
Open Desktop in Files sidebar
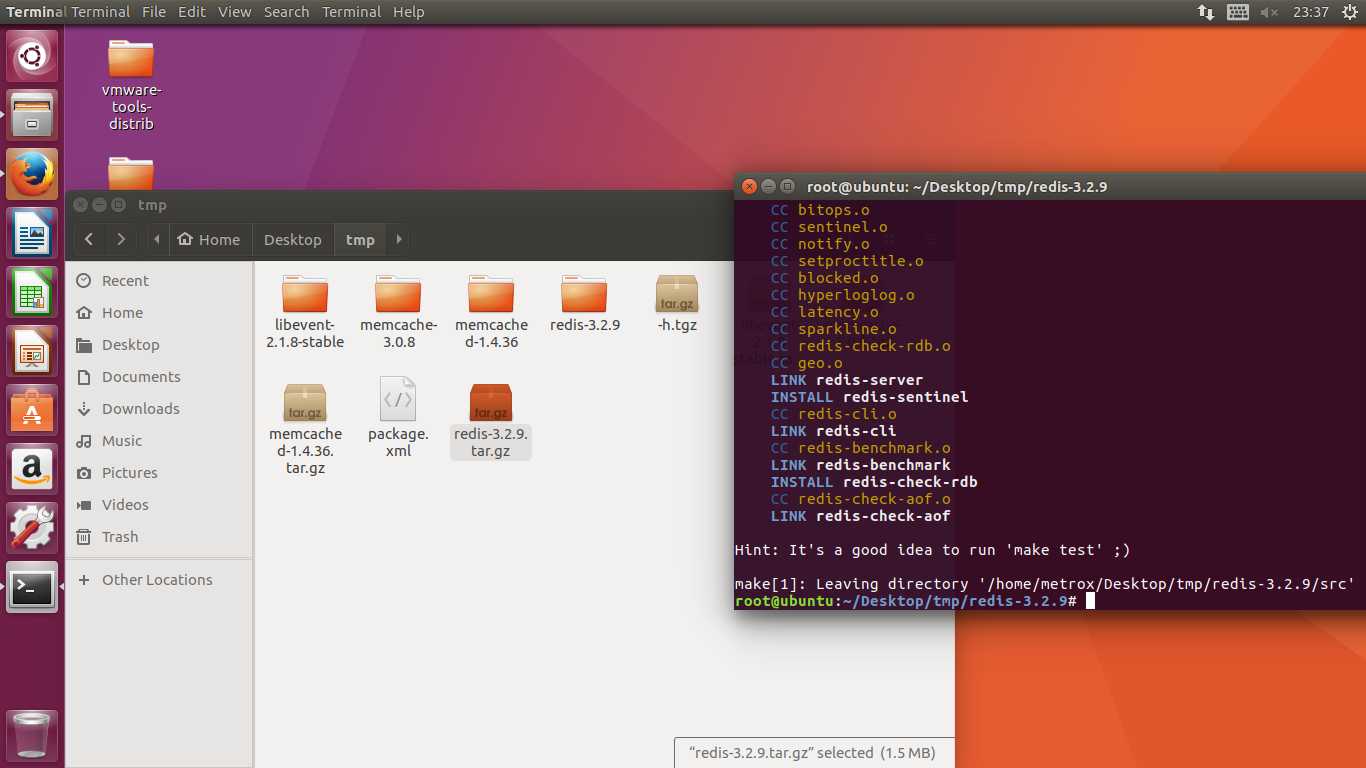pos(159,345)
